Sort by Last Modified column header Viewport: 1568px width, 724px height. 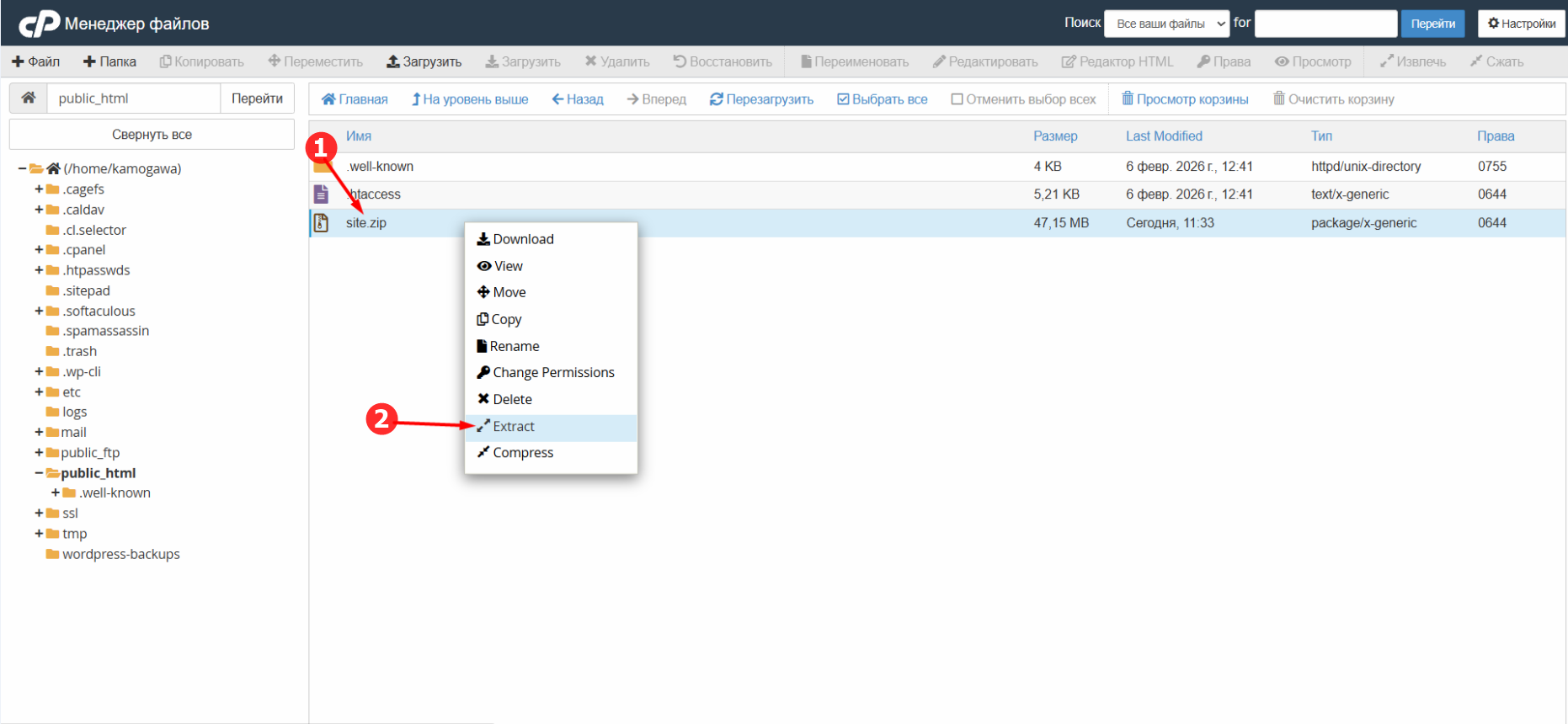pyautogui.click(x=1164, y=136)
